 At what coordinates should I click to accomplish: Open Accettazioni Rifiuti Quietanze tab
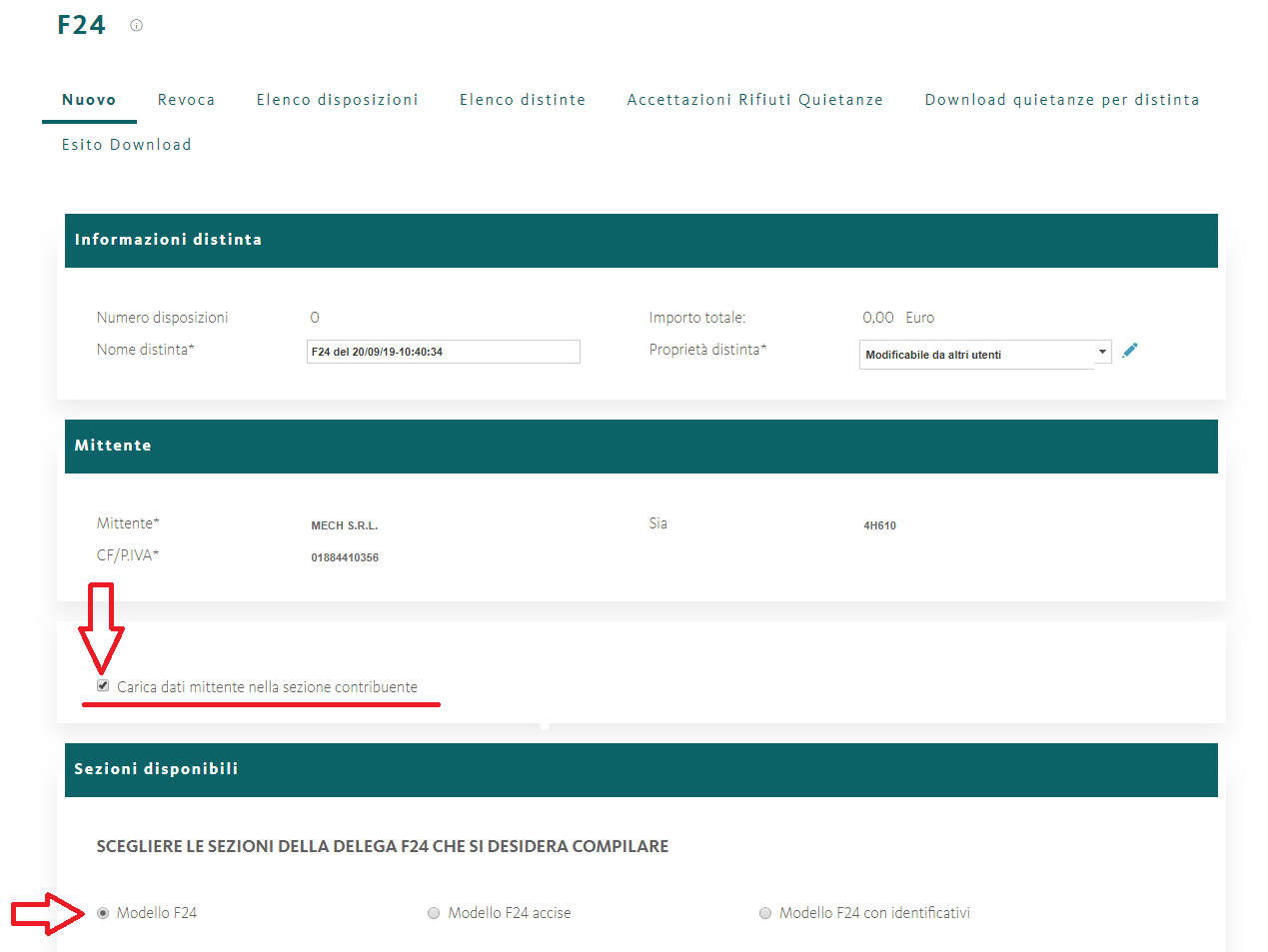point(754,100)
